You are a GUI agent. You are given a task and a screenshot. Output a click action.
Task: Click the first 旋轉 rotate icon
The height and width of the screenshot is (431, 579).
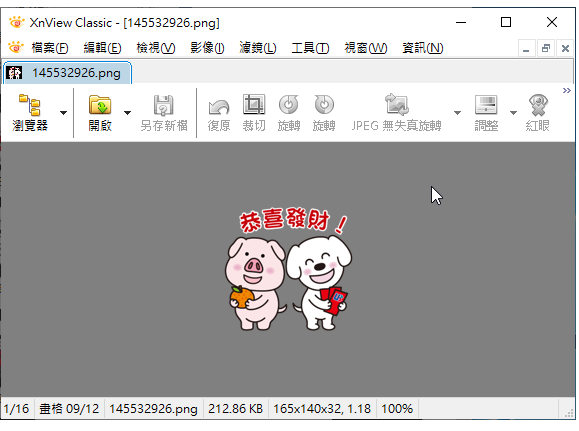click(288, 105)
